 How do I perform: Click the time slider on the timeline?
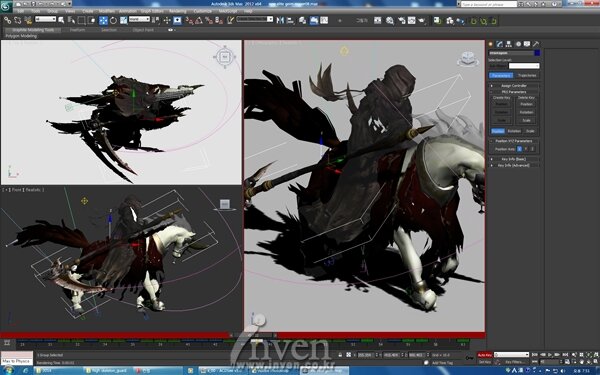(254, 335)
